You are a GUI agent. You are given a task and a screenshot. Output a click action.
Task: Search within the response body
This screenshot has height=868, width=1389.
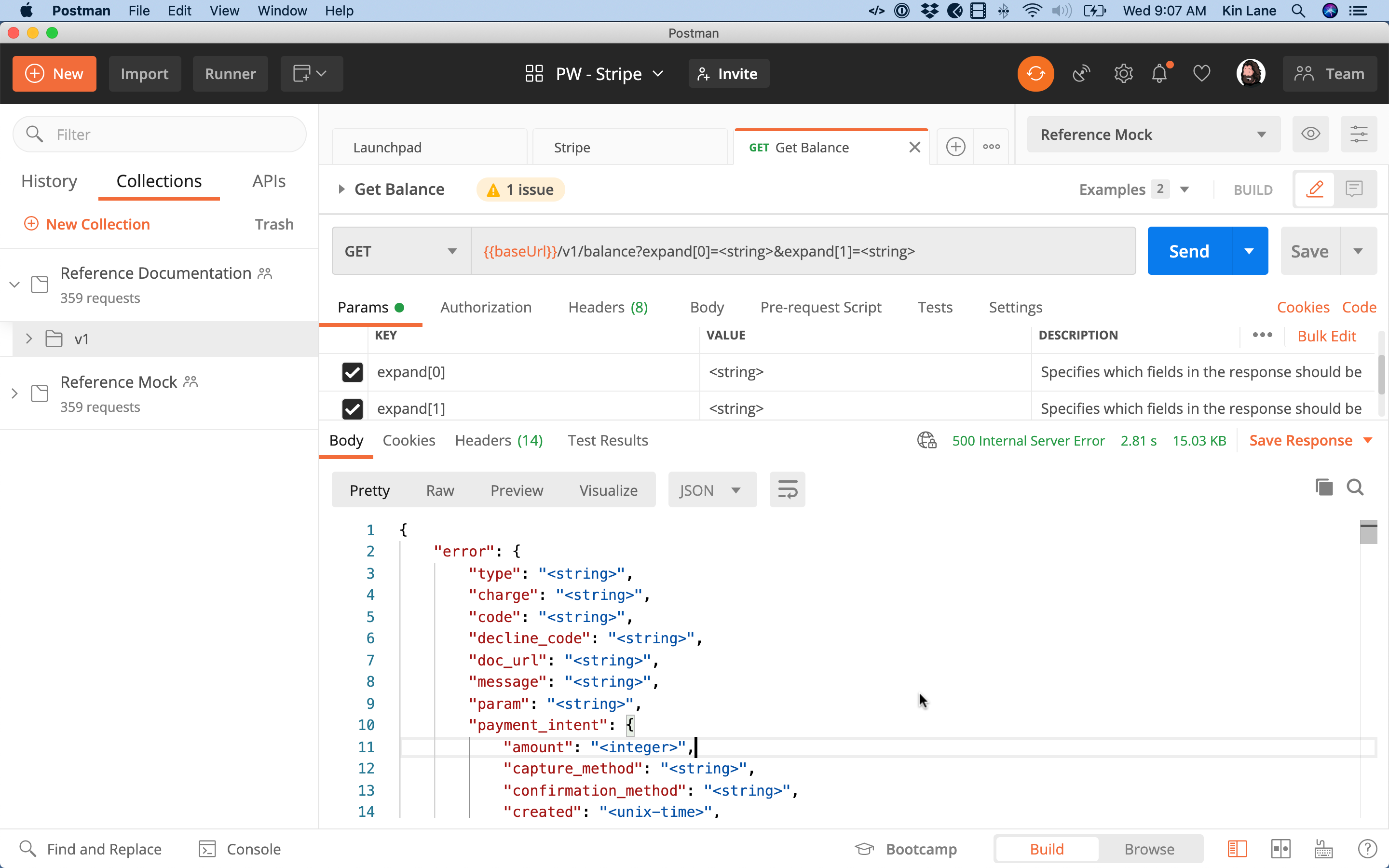pos(1355,488)
